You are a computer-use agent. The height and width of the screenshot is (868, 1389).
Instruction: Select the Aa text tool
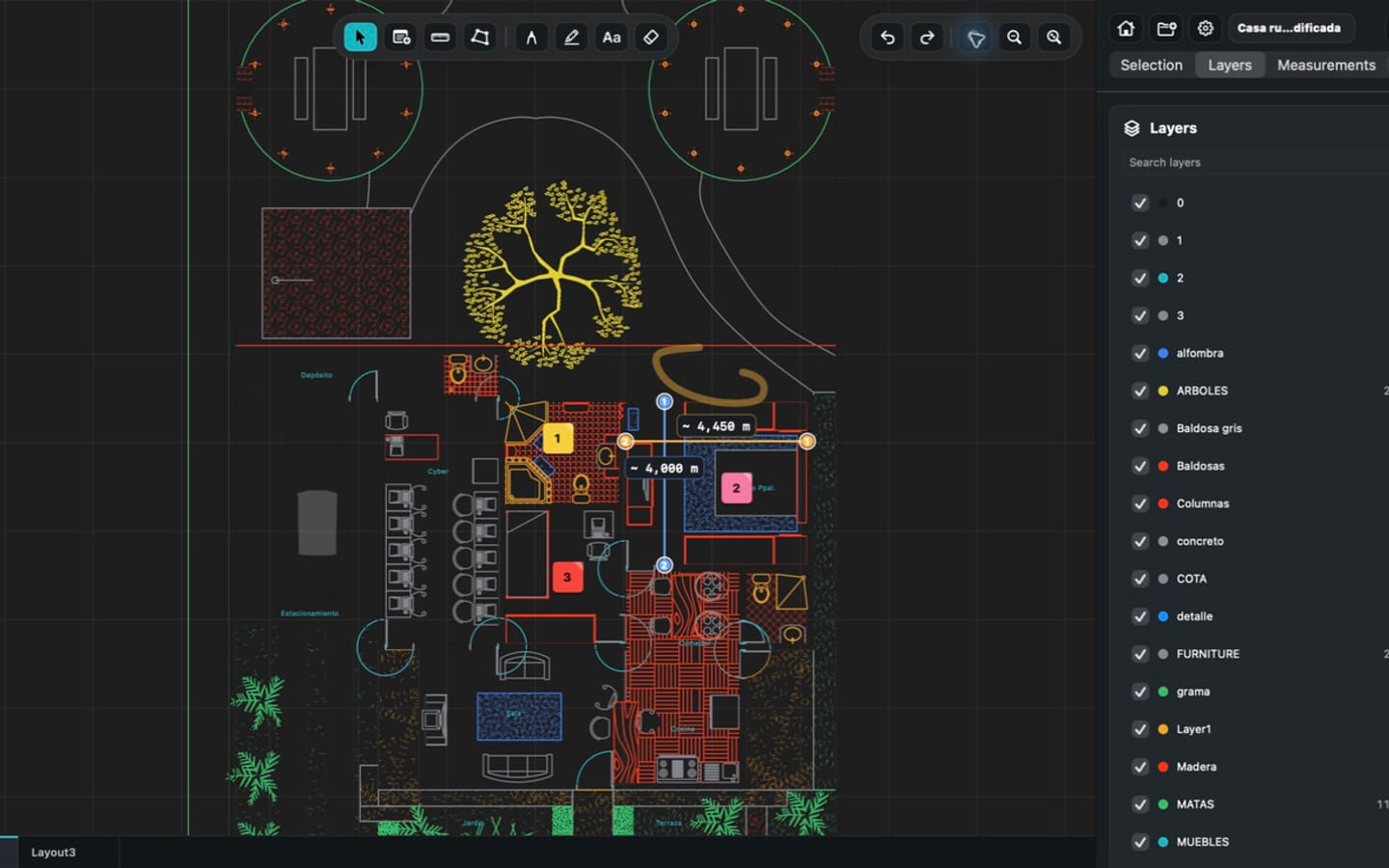click(612, 38)
